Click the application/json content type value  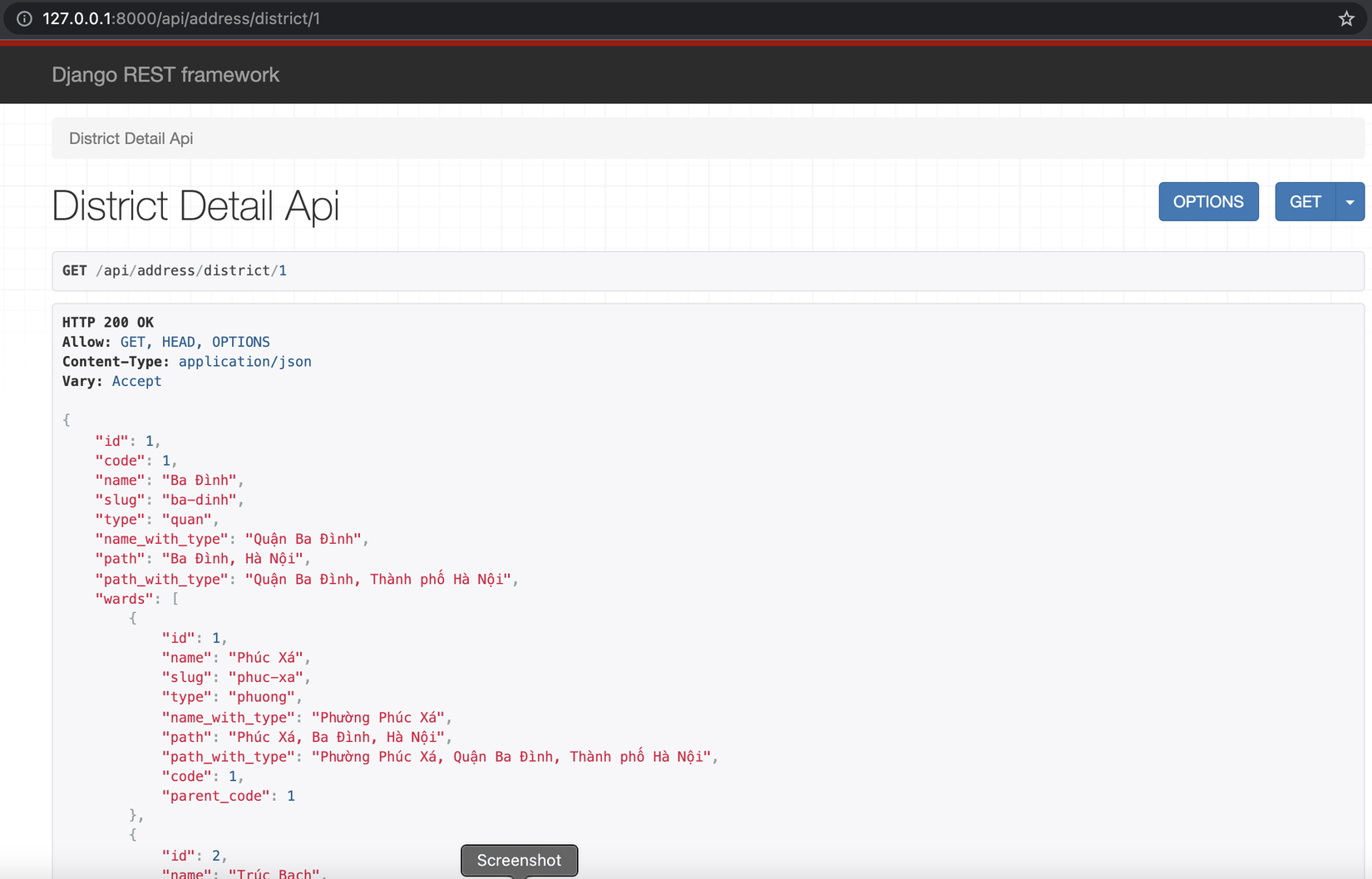(244, 362)
